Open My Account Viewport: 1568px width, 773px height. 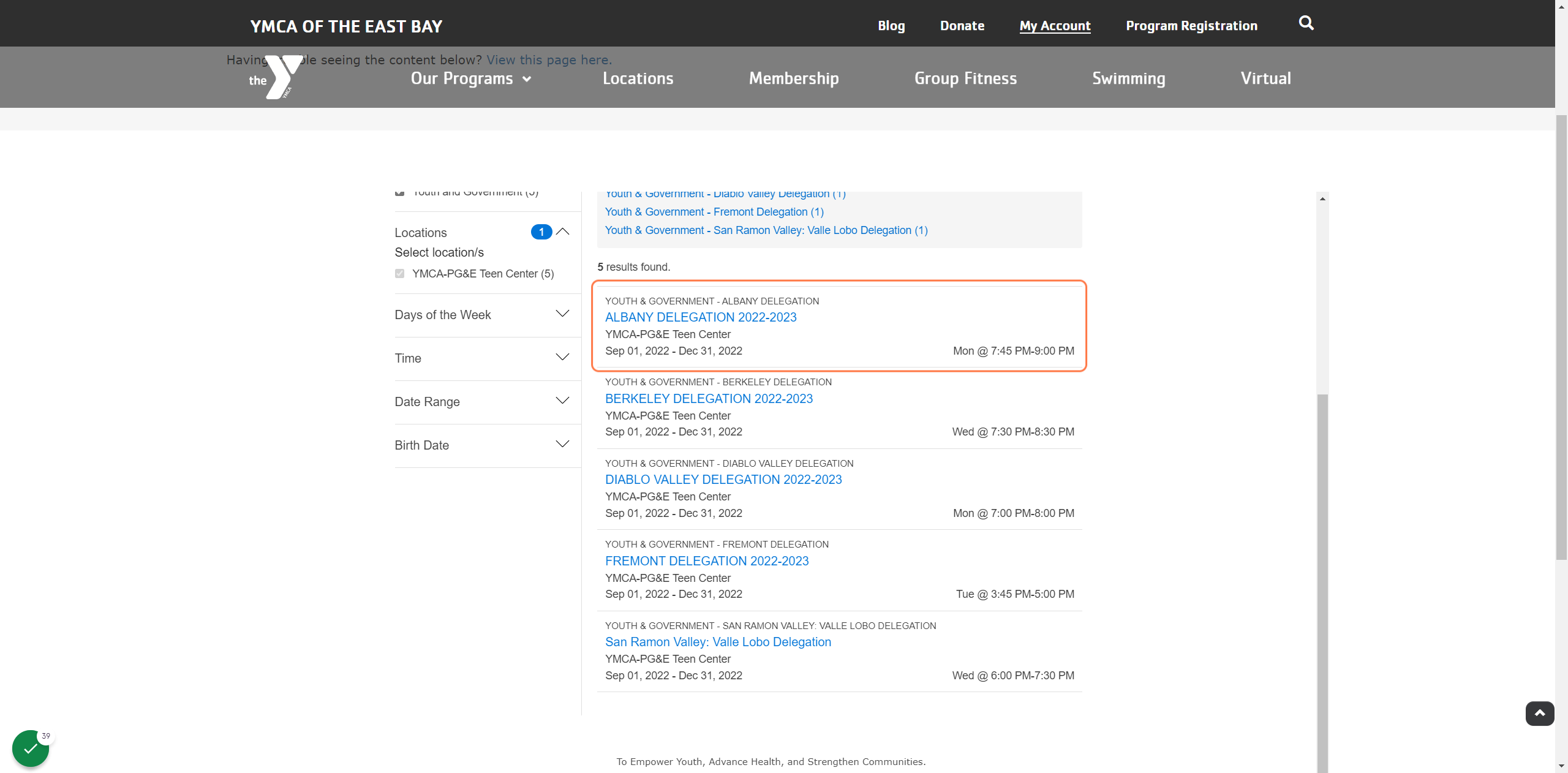click(1055, 26)
